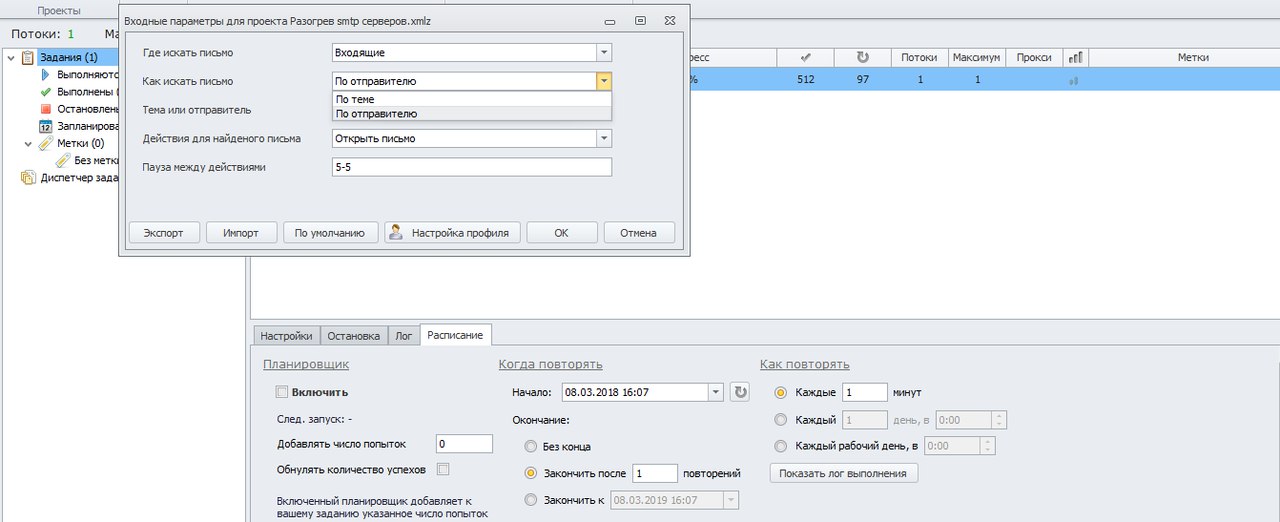Select the Расписание tab
This screenshot has height=522, width=1280.
click(x=455, y=334)
